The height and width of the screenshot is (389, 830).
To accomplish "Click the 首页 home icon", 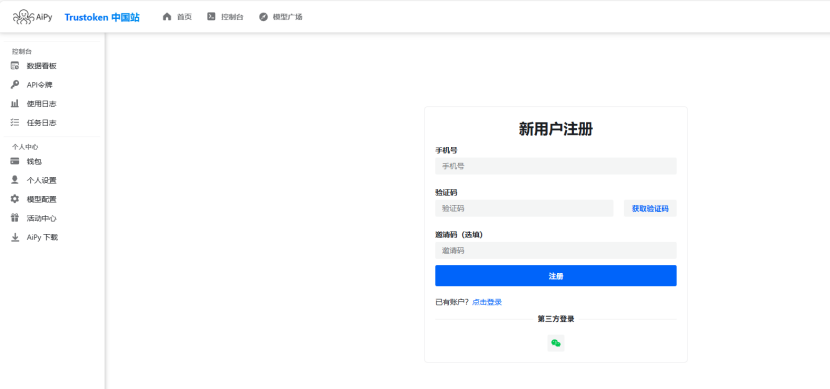I will pyautogui.click(x=167, y=17).
